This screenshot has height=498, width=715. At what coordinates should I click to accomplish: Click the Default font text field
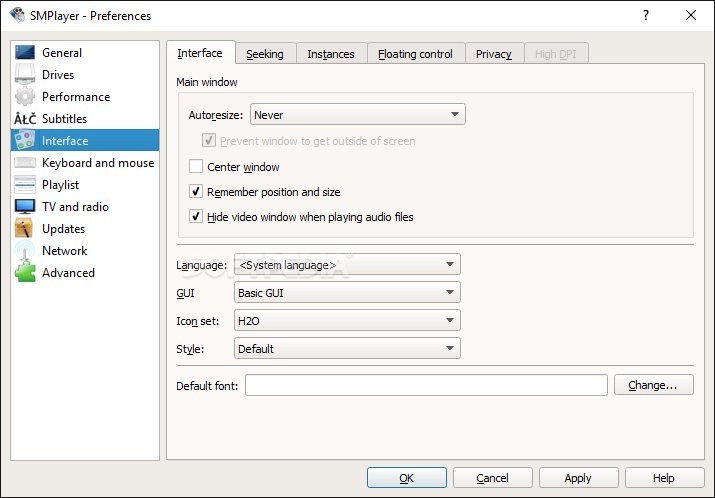[x=426, y=385]
